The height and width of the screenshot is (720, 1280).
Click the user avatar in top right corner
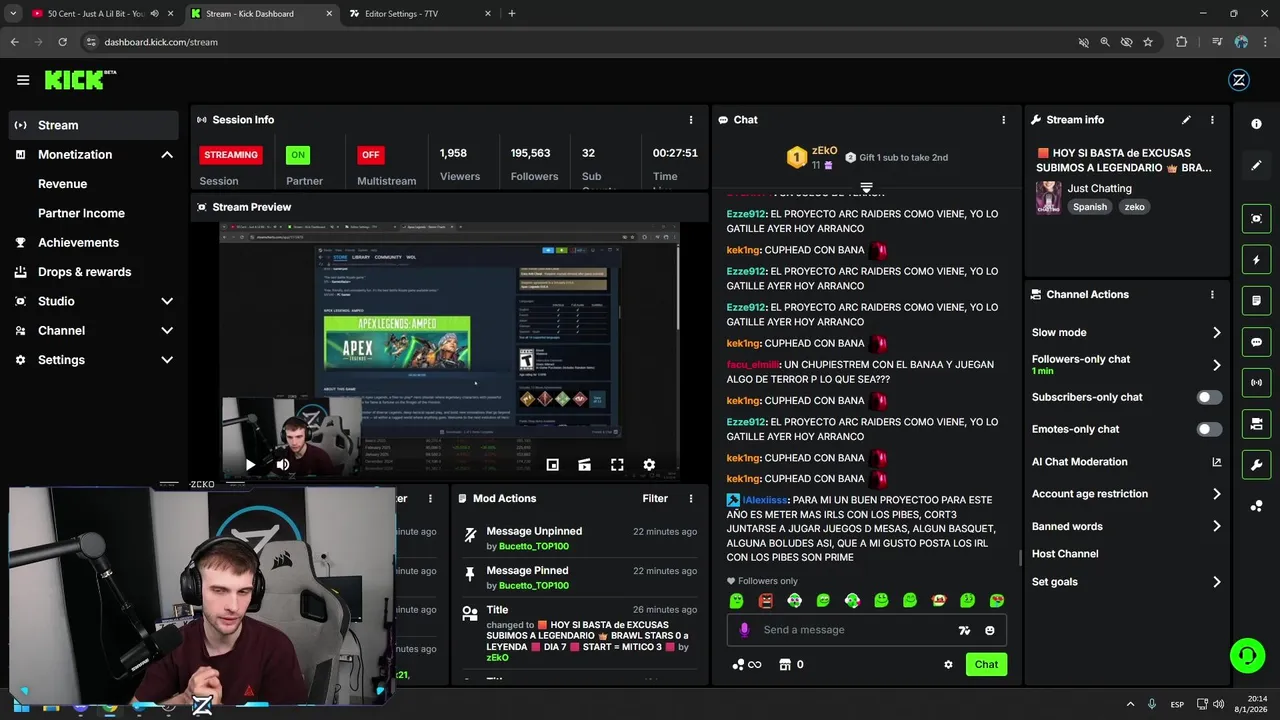pos(1238,80)
